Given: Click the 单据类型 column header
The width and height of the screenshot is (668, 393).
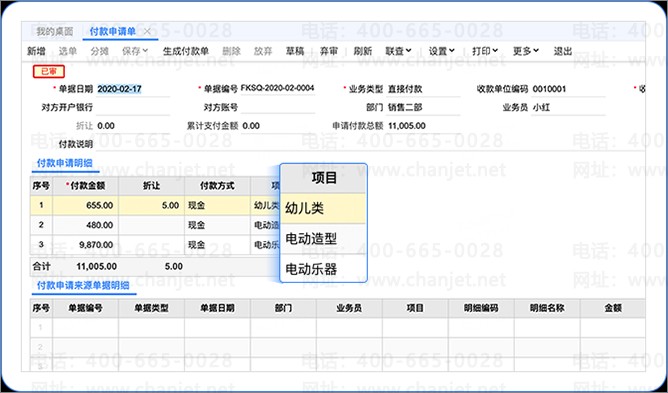Looking at the screenshot, I should tap(151, 308).
